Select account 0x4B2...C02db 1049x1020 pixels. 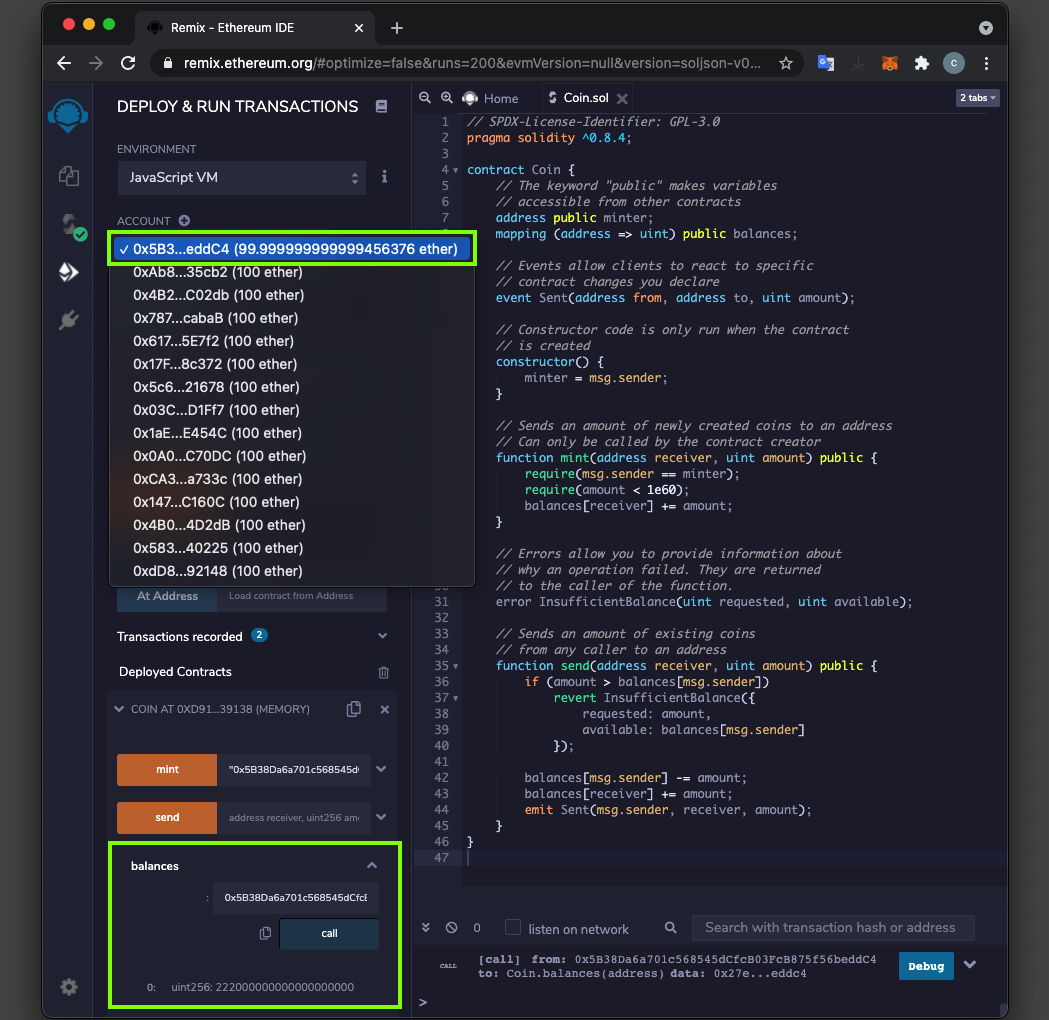(292, 295)
